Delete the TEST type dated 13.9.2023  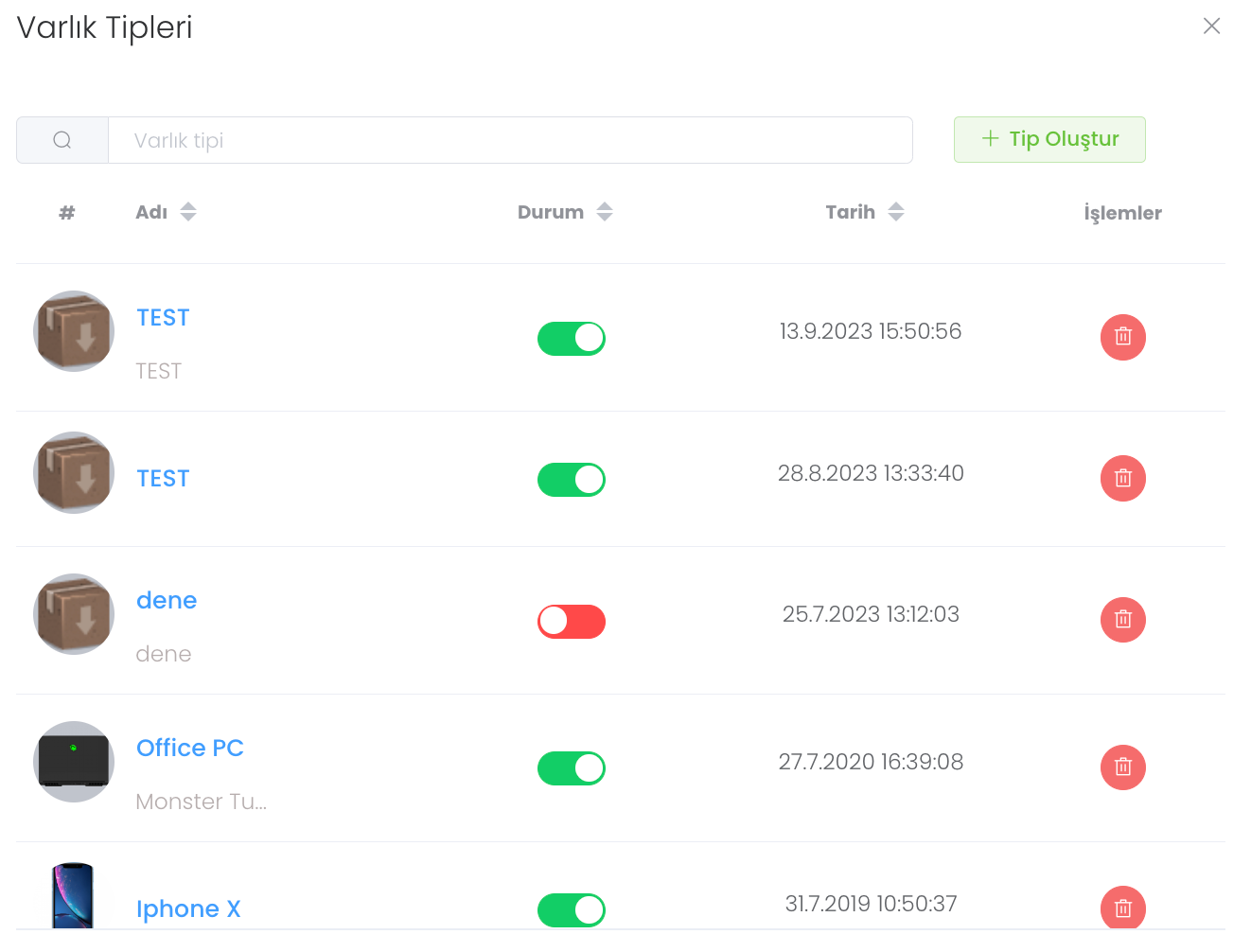(x=1122, y=337)
